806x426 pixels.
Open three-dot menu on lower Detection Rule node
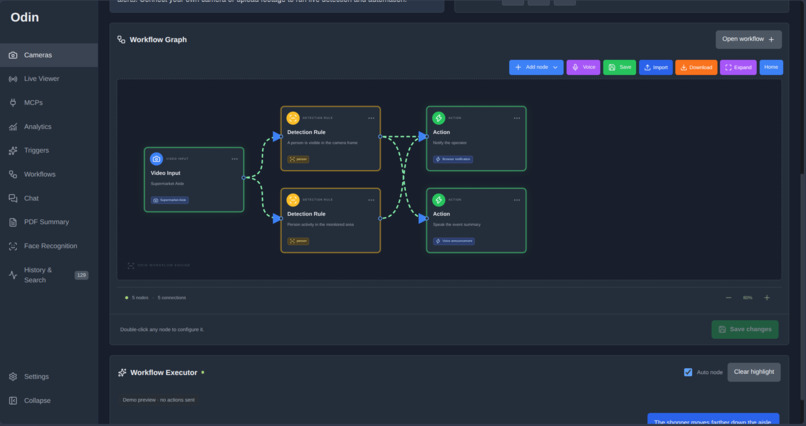coord(371,200)
